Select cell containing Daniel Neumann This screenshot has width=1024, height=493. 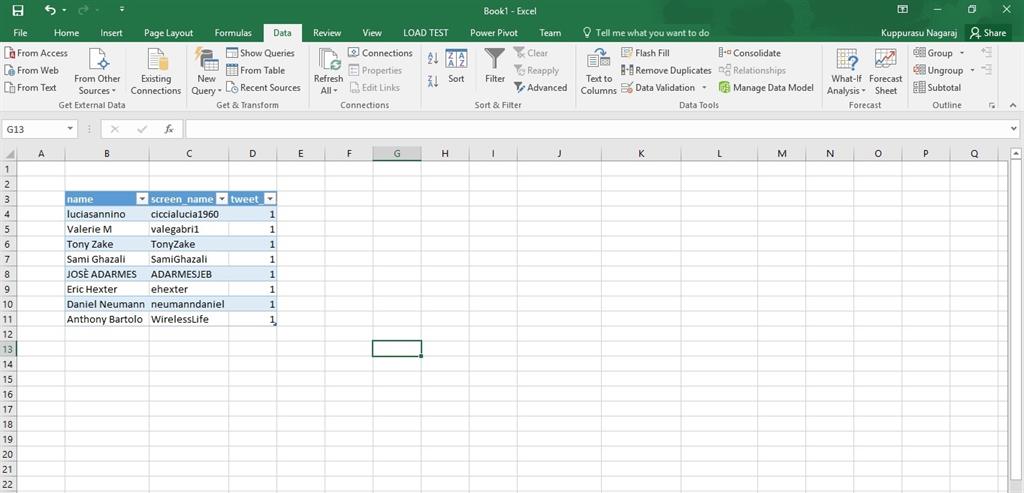click(107, 304)
